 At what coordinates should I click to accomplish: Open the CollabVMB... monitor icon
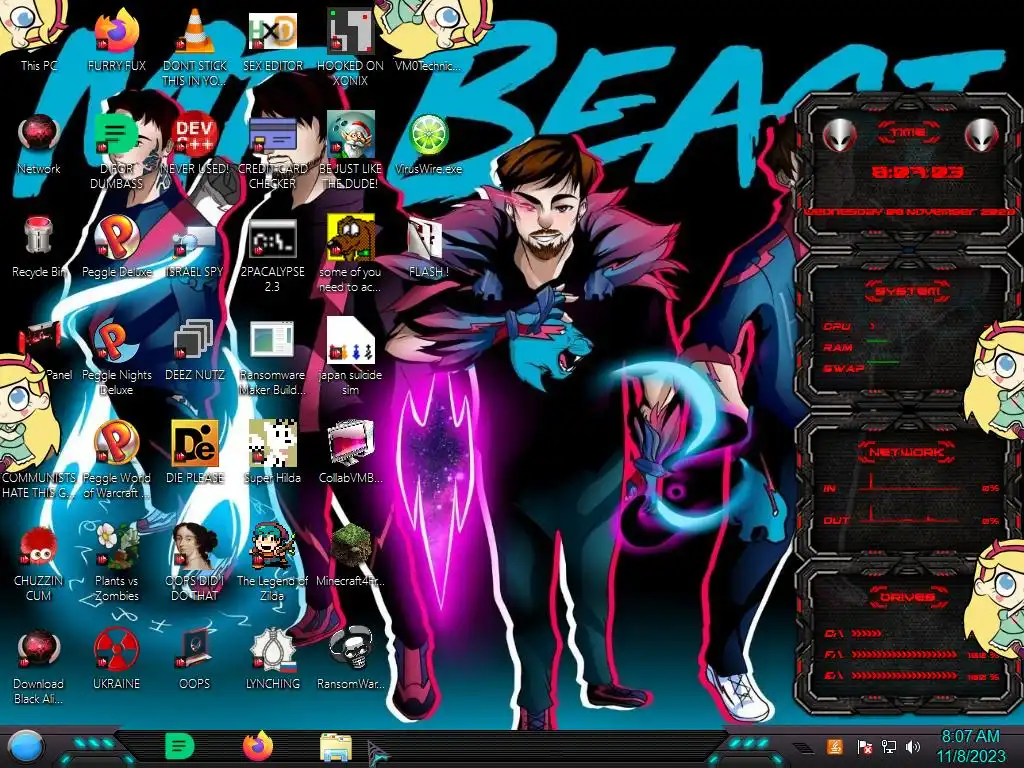(x=350, y=453)
